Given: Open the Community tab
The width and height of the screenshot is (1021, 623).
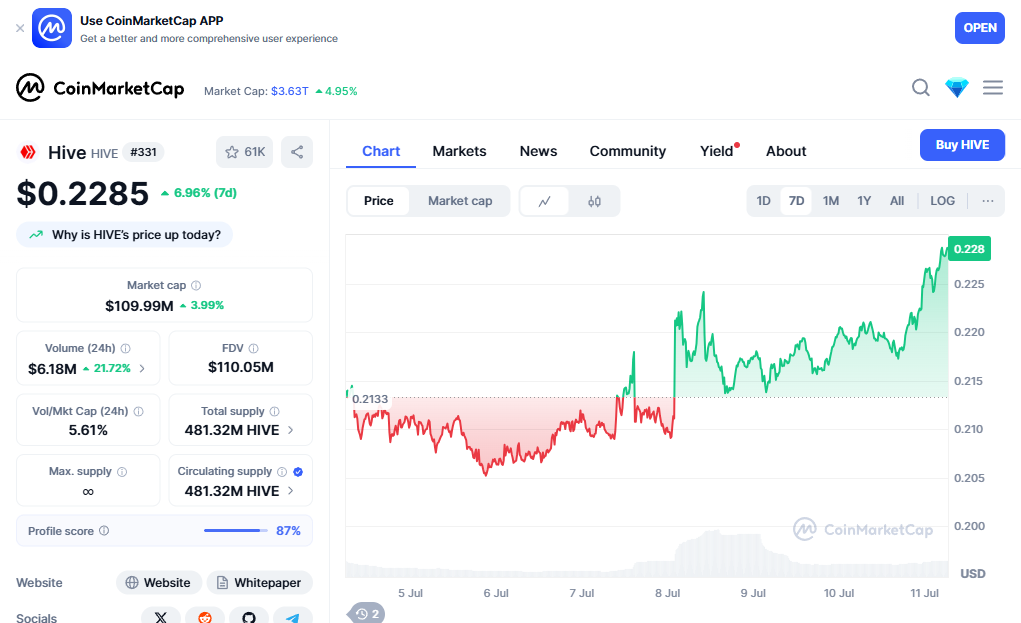Looking at the screenshot, I should click(x=627, y=151).
